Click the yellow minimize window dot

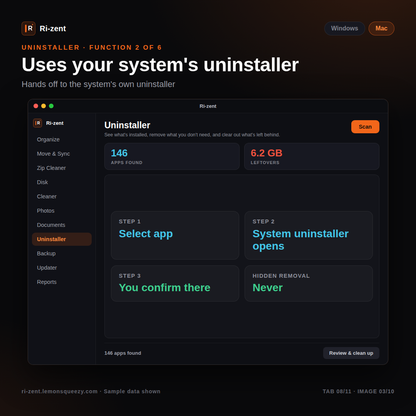click(x=43, y=106)
